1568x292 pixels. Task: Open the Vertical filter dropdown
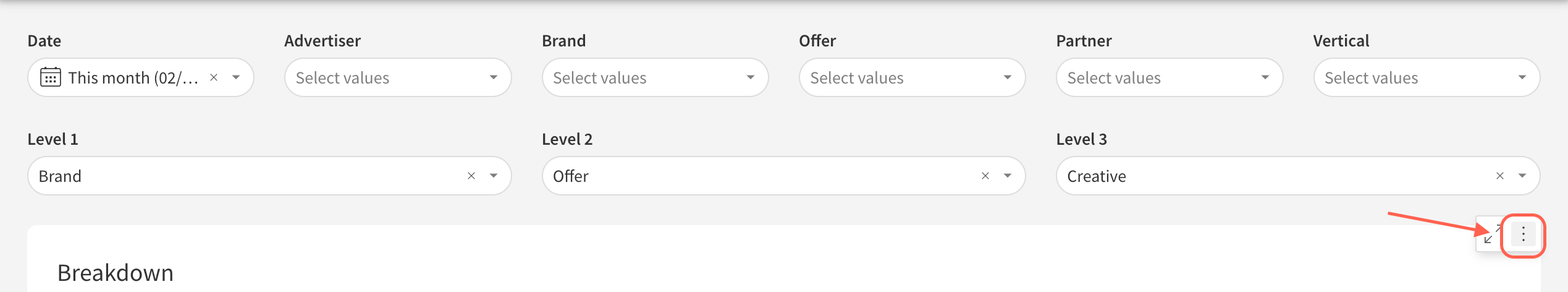click(x=1426, y=78)
